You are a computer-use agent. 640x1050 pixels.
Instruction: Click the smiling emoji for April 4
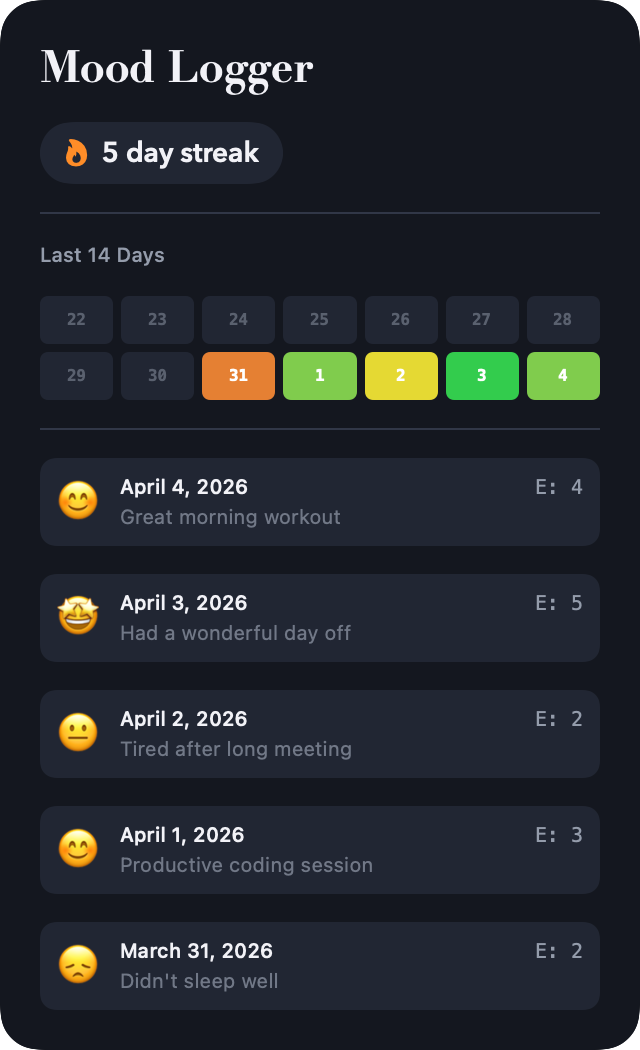pyautogui.click(x=78, y=501)
